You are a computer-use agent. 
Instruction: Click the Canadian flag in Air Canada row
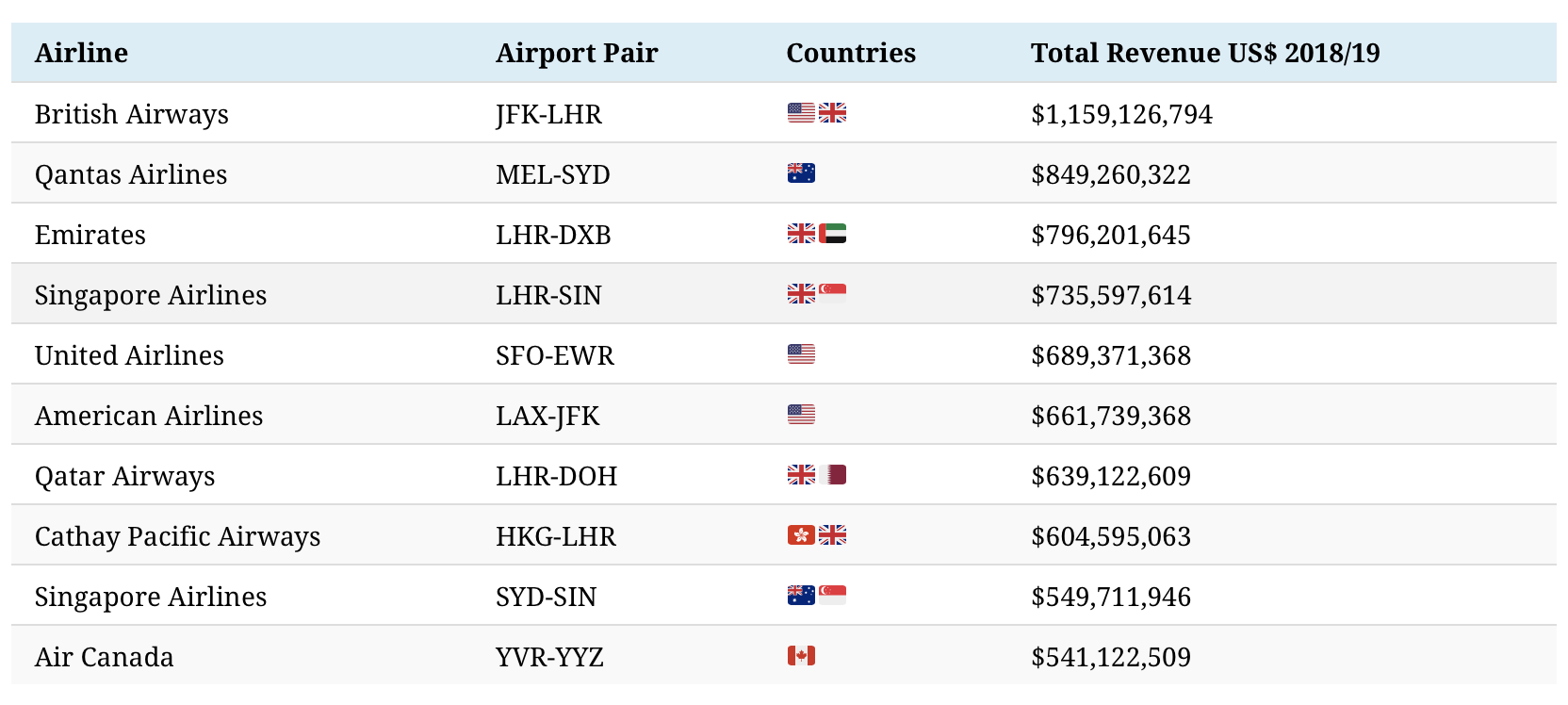[801, 656]
